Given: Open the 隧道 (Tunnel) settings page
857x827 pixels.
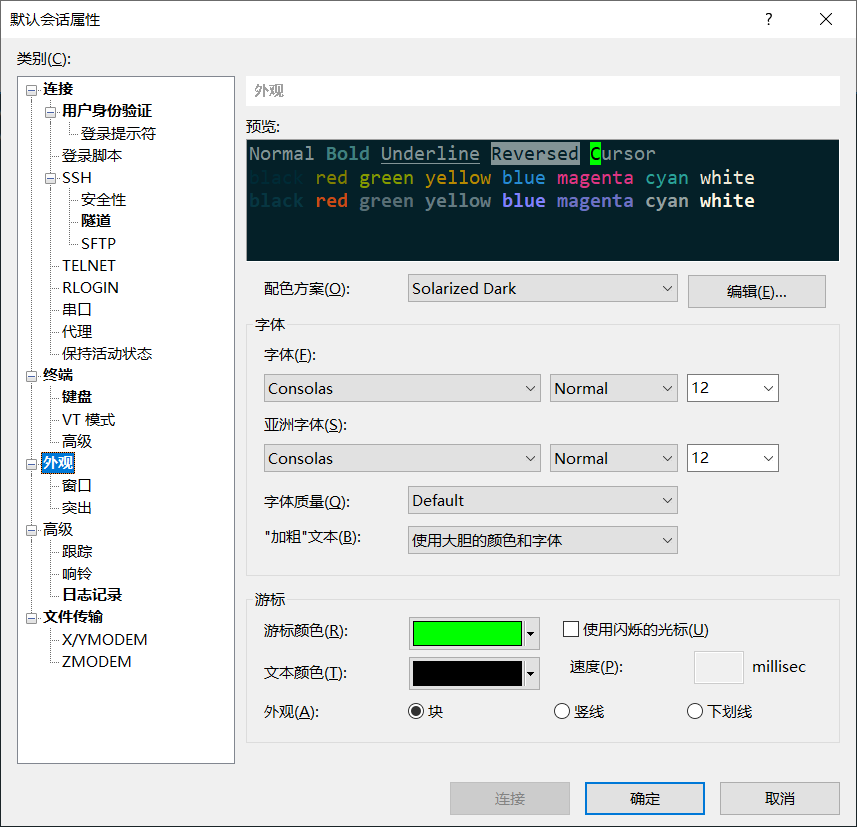Looking at the screenshot, I should point(95,221).
